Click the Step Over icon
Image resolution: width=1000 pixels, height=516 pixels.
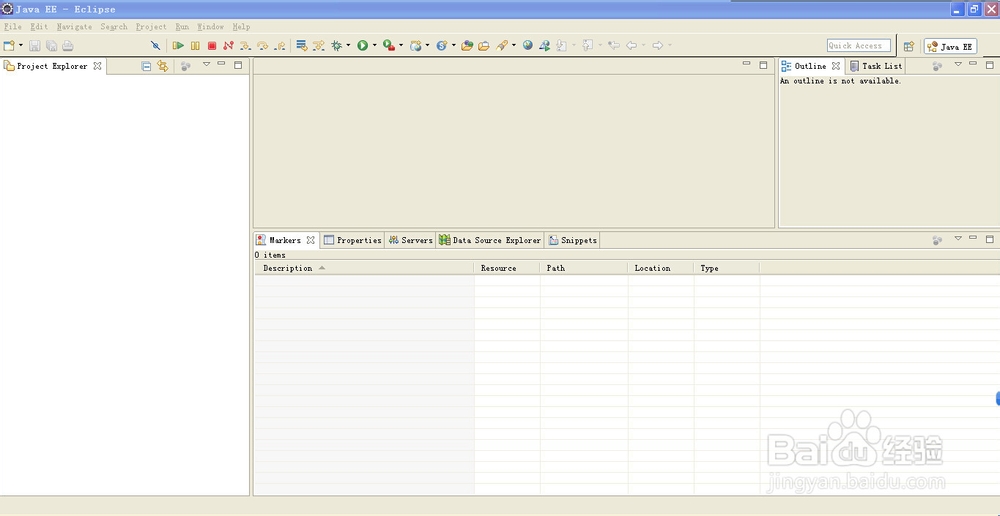262,45
